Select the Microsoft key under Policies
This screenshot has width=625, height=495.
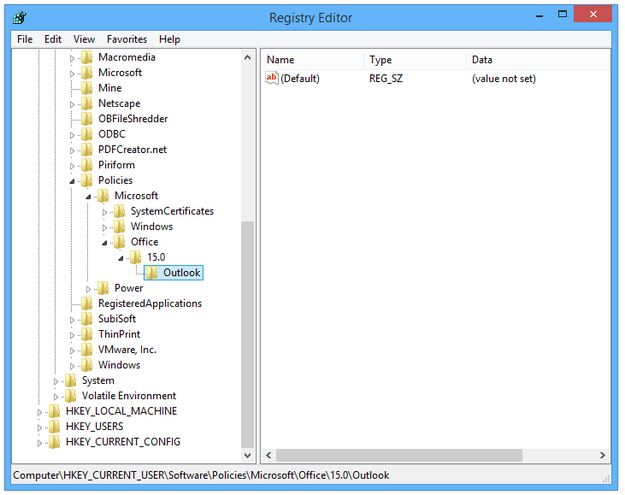[136, 196]
